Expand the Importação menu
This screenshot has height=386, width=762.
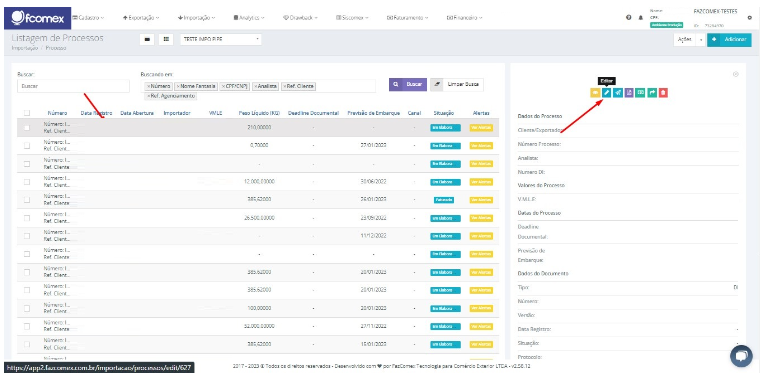coord(196,18)
